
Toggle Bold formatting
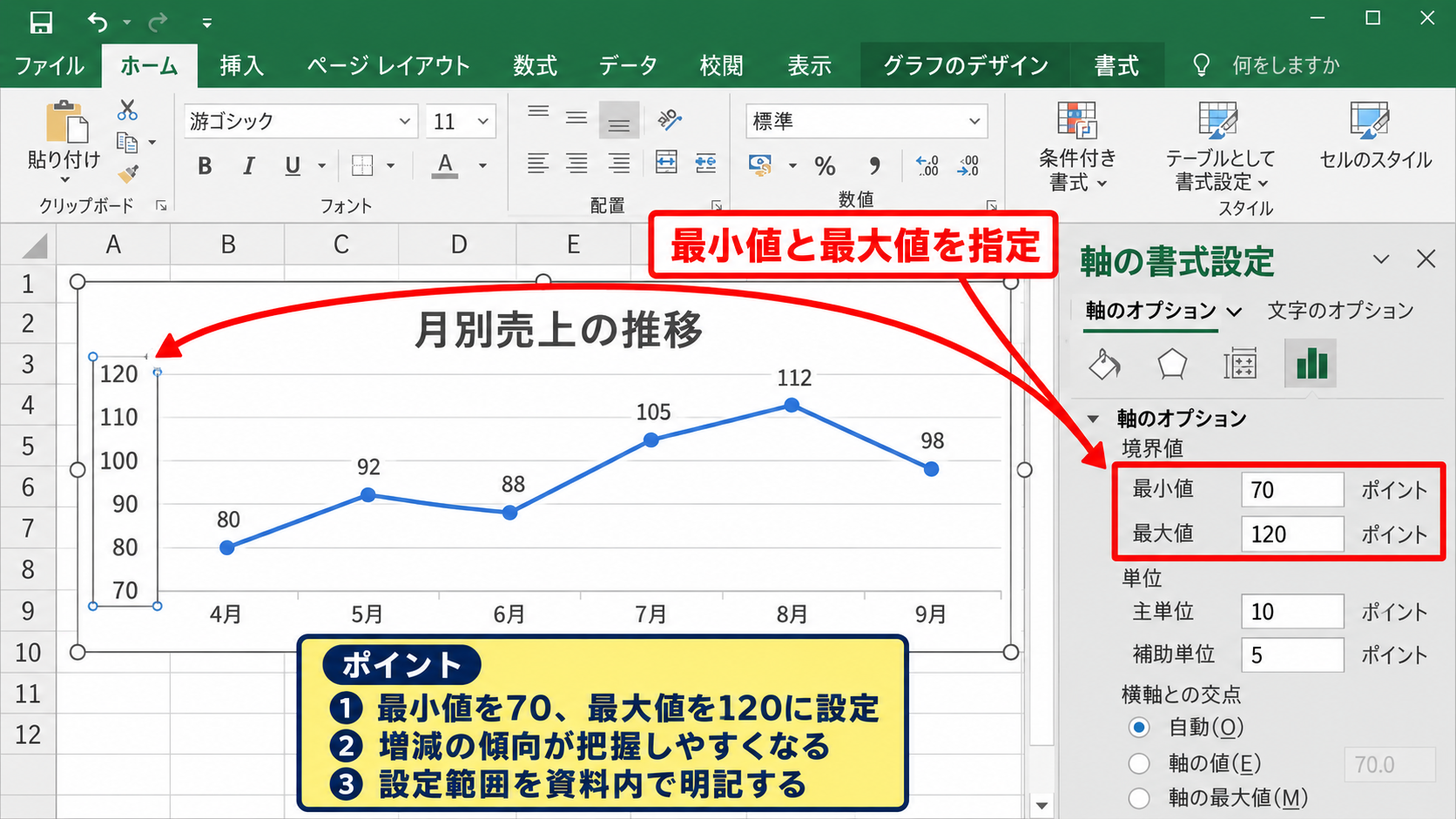(x=205, y=165)
